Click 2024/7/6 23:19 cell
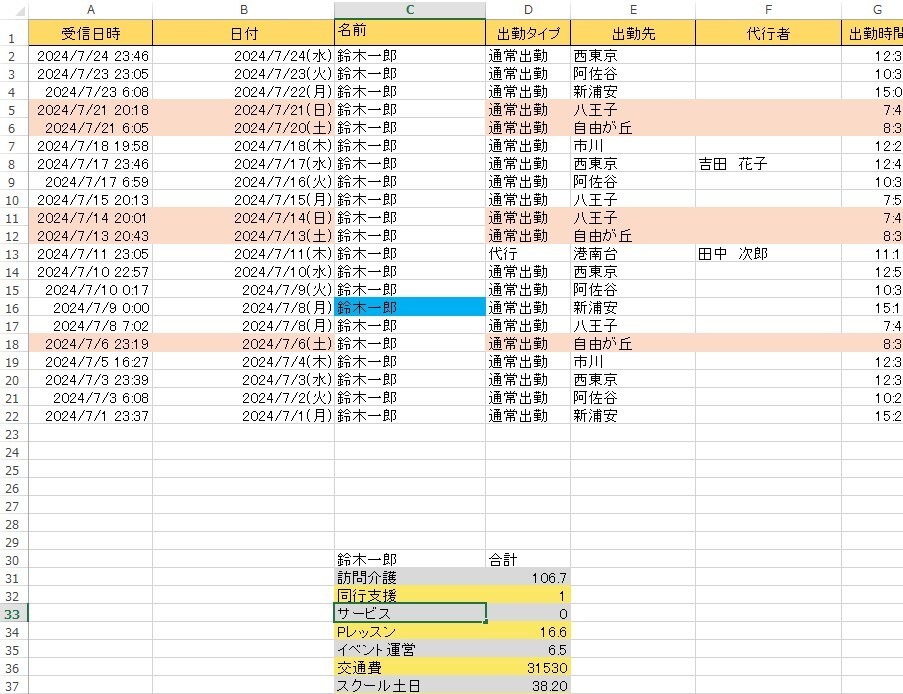The height and width of the screenshot is (694, 903). pyautogui.click(x=90, y=344)
